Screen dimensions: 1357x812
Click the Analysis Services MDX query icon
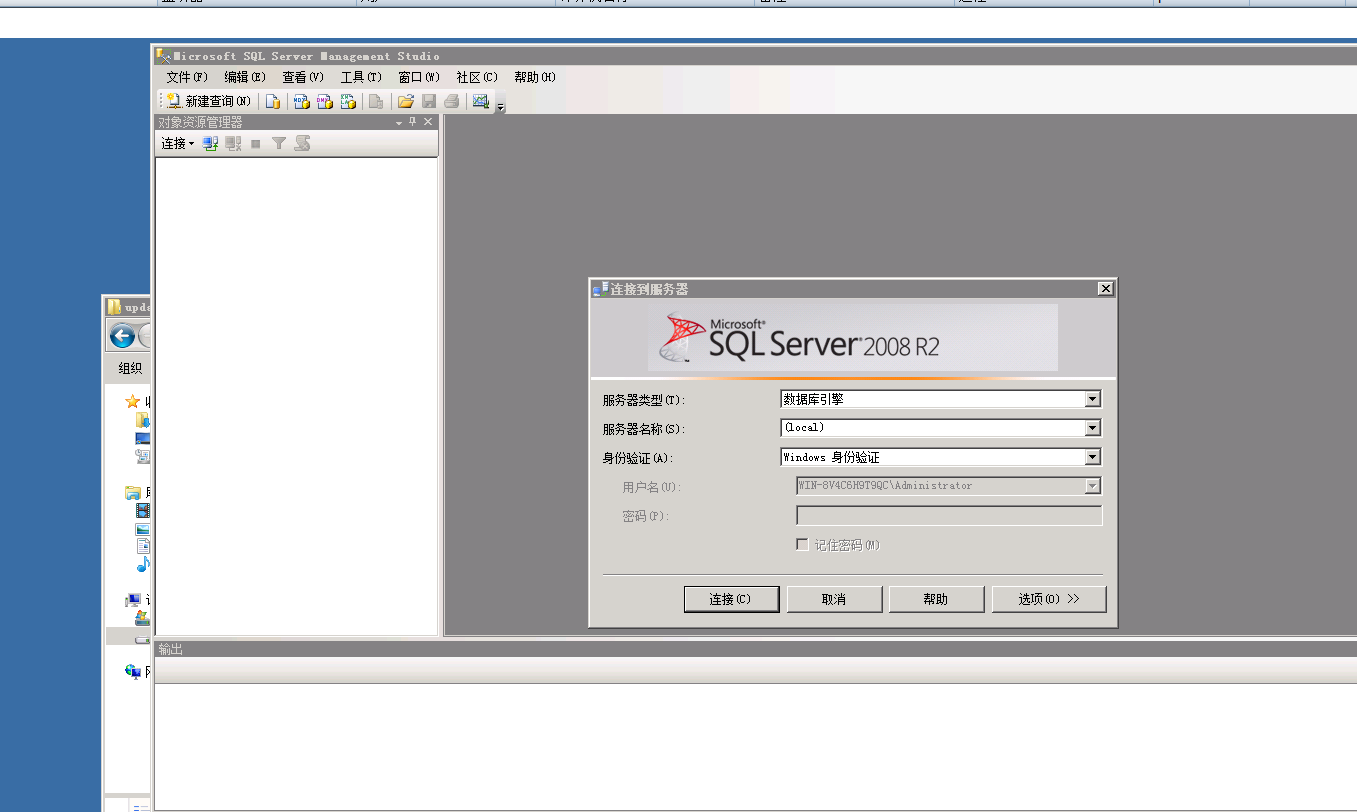300,101
